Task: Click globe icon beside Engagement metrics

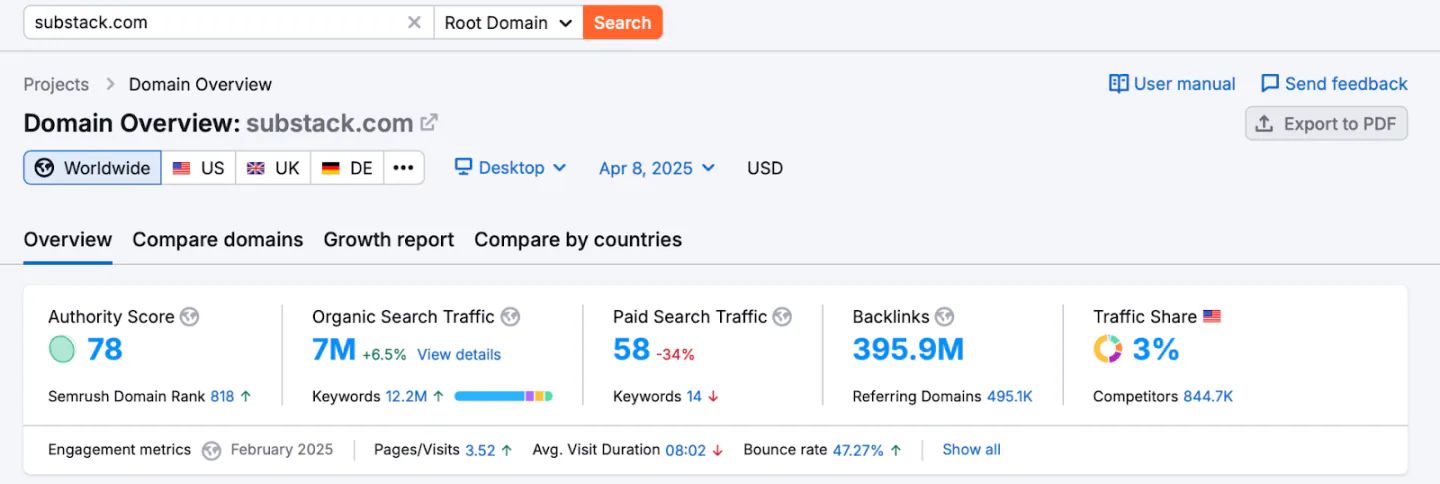Action: pyautogui.click(x=211, y=450)
